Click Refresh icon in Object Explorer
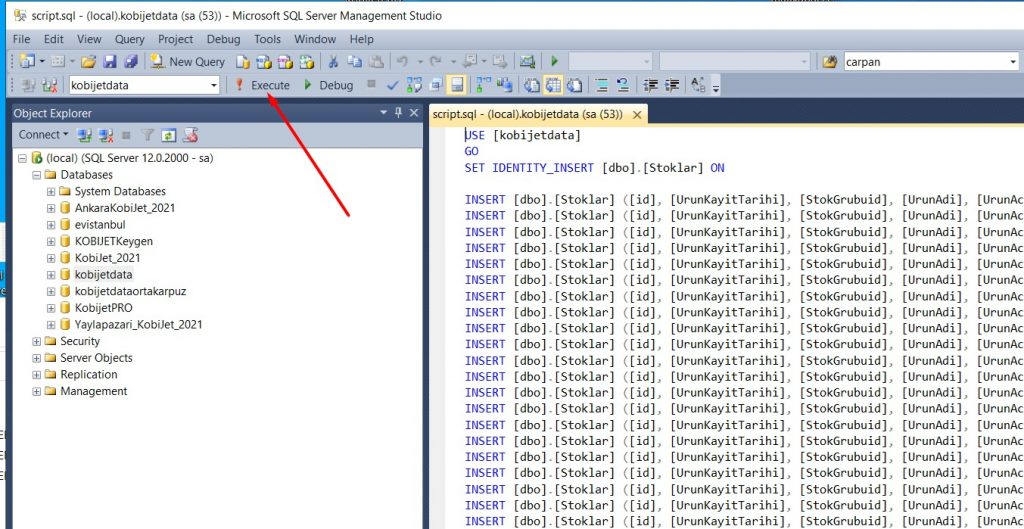Image resolution: width=1024 pixels, height=529 pixels. [x=168, y=135]
